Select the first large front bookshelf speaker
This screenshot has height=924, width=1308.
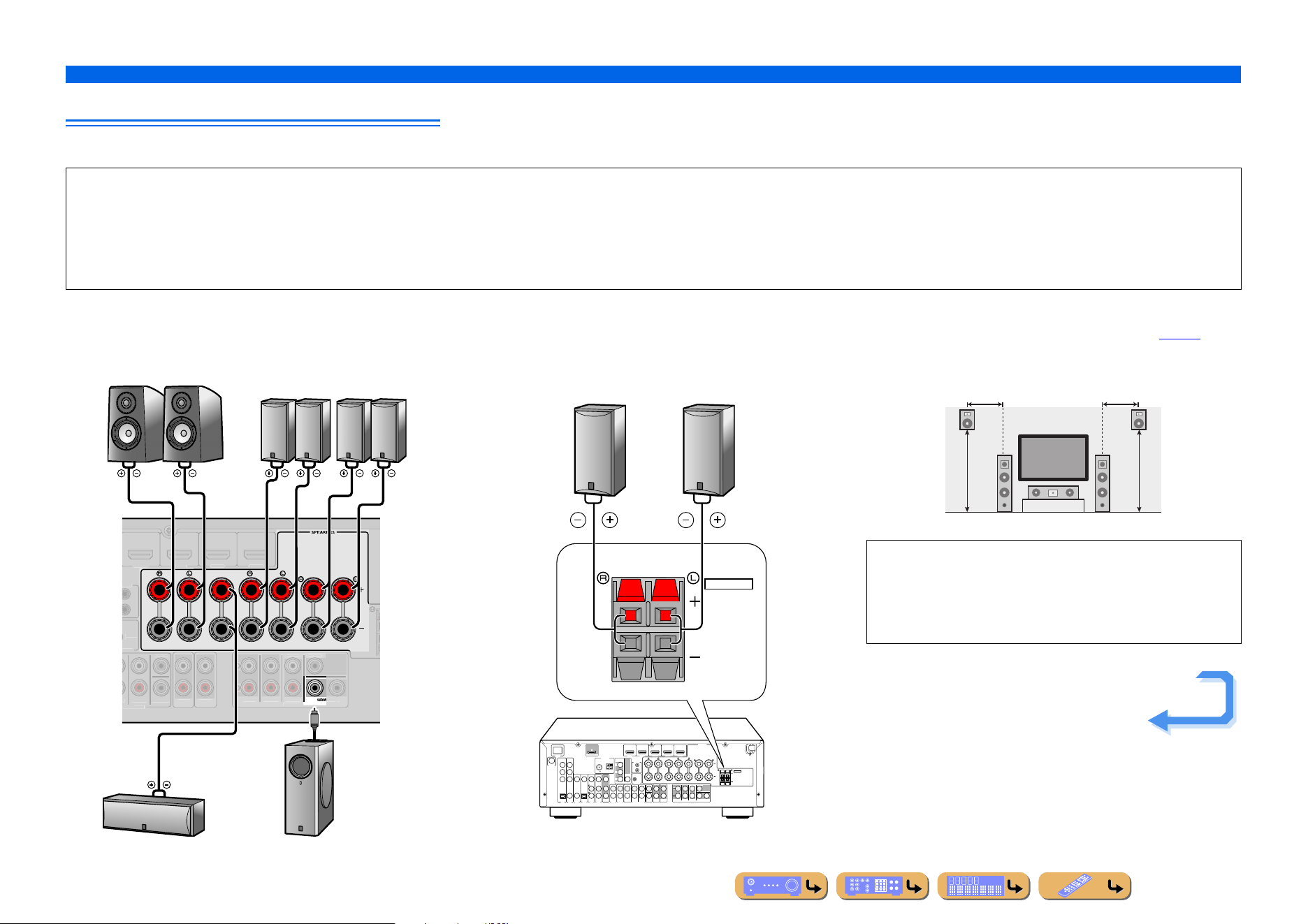(136, 424)
